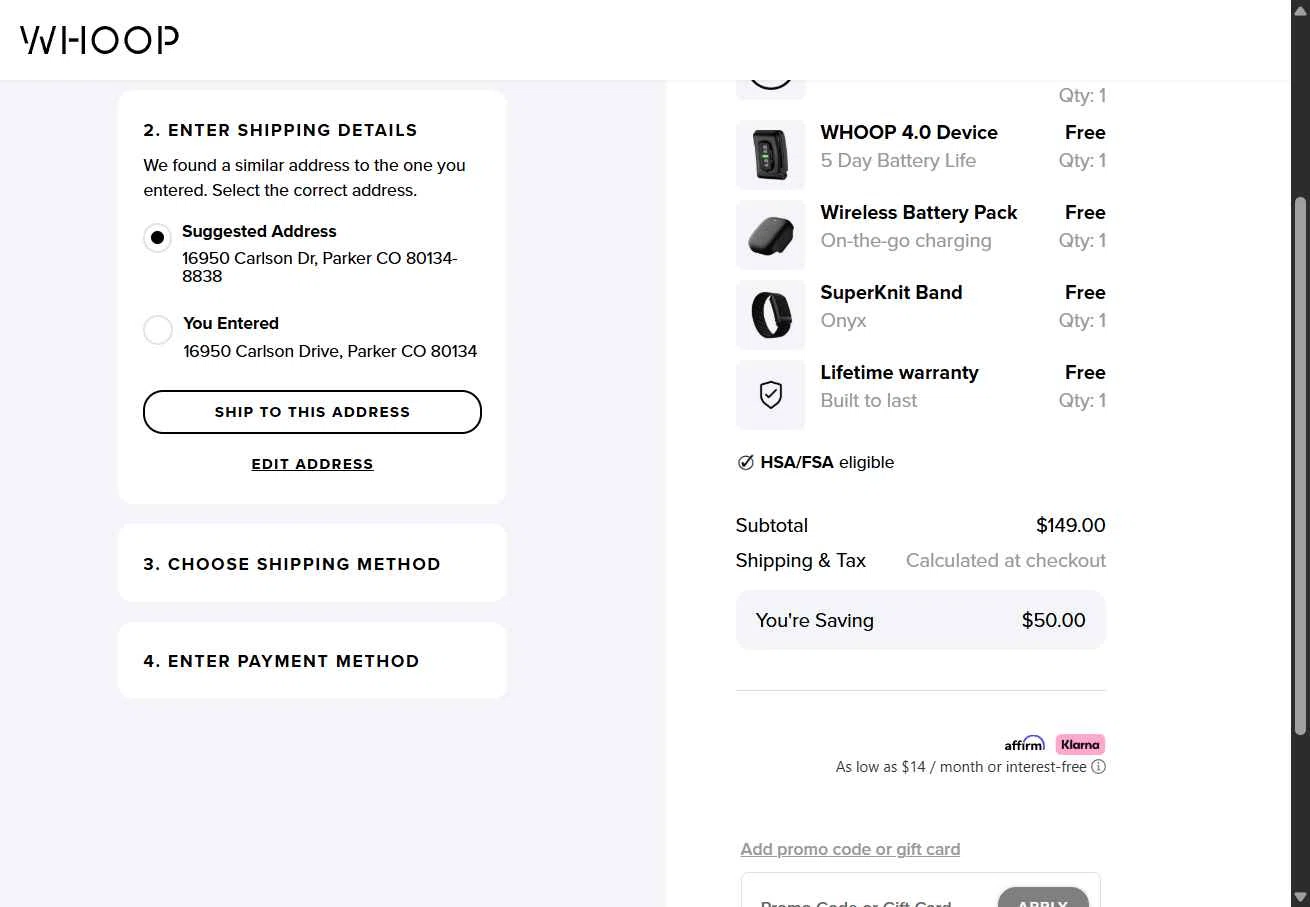The height and width of the screenshot is (907, 1310).
Task: Click the page vertical scrollbar
Action: click(x=1300, y=466)
